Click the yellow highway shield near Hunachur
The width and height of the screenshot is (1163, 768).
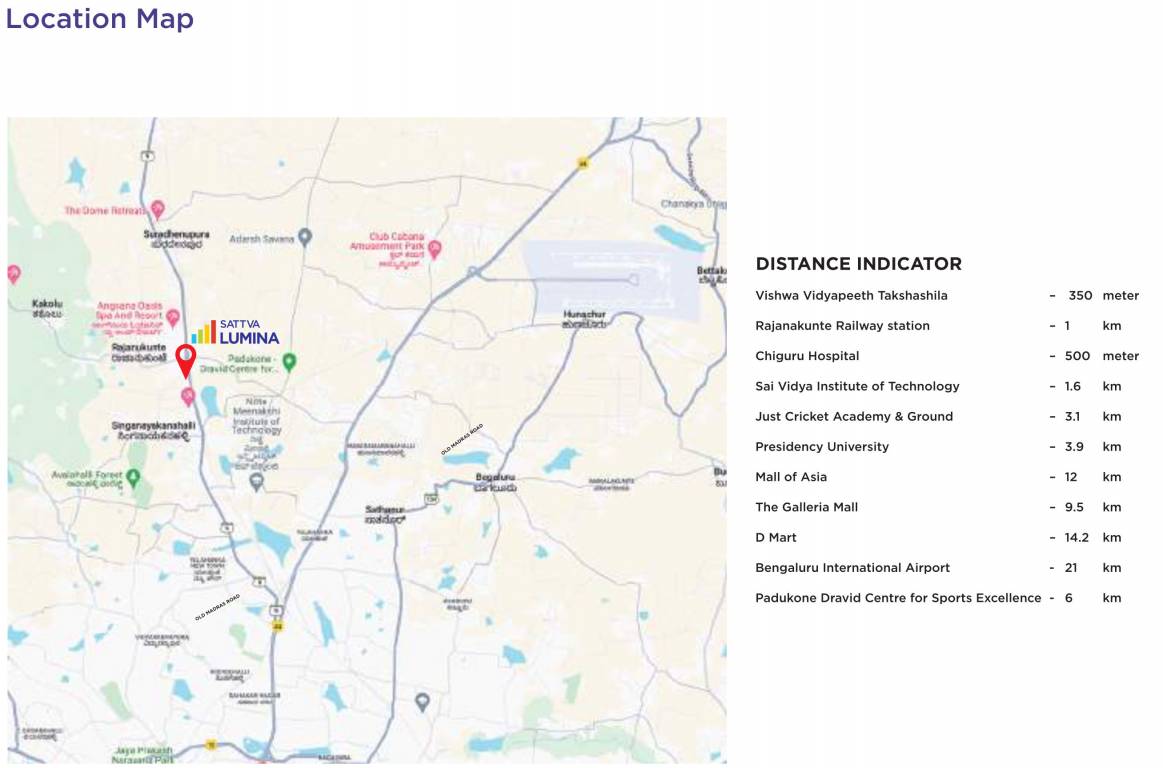[583, 164]
